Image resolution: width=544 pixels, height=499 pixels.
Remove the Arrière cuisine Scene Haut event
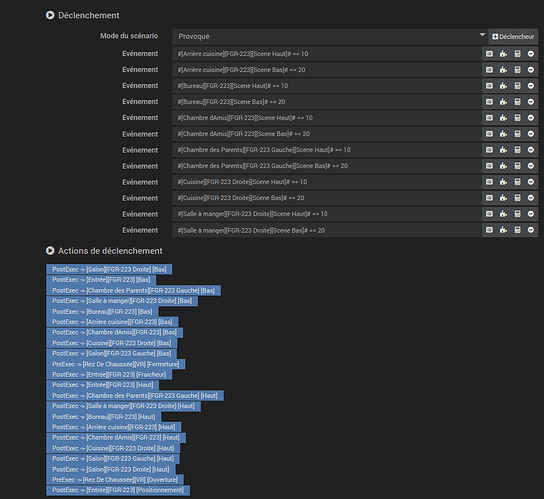531,54
